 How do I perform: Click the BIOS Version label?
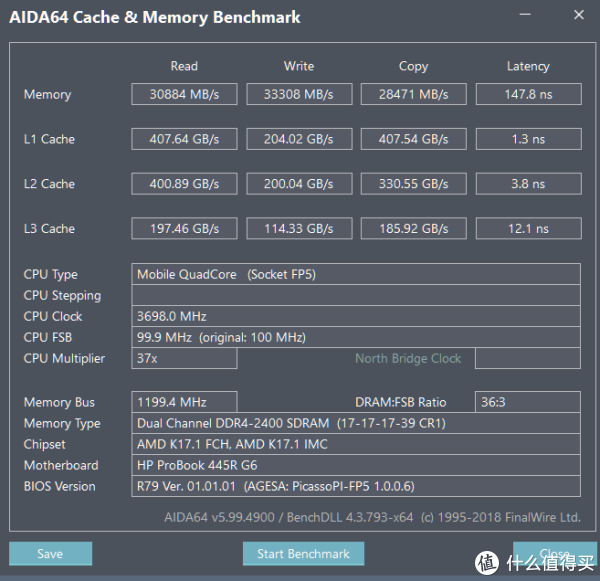(60, 486)
